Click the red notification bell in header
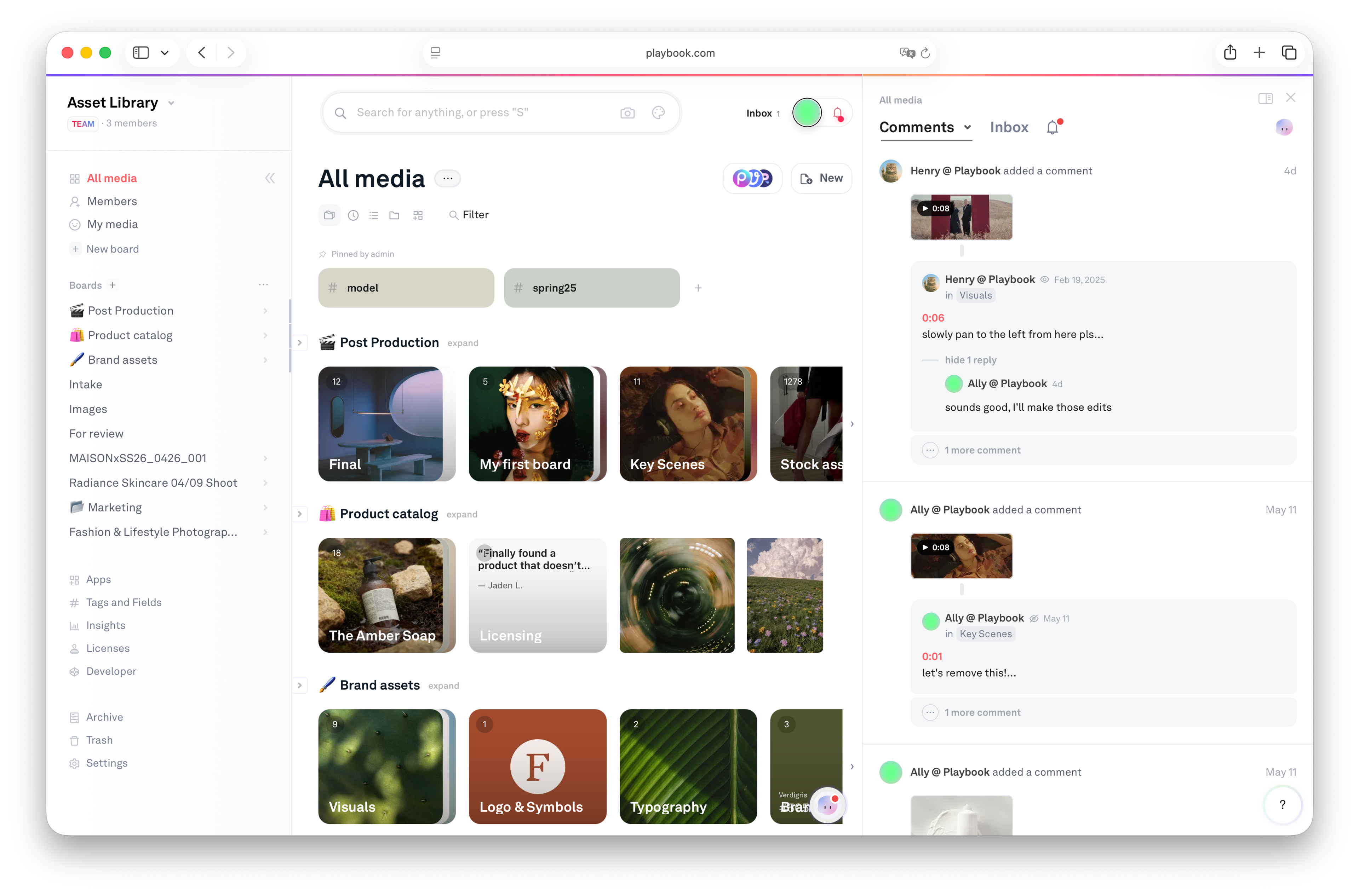This screenshot has height=896, width=1359. [x=838, y=113]
